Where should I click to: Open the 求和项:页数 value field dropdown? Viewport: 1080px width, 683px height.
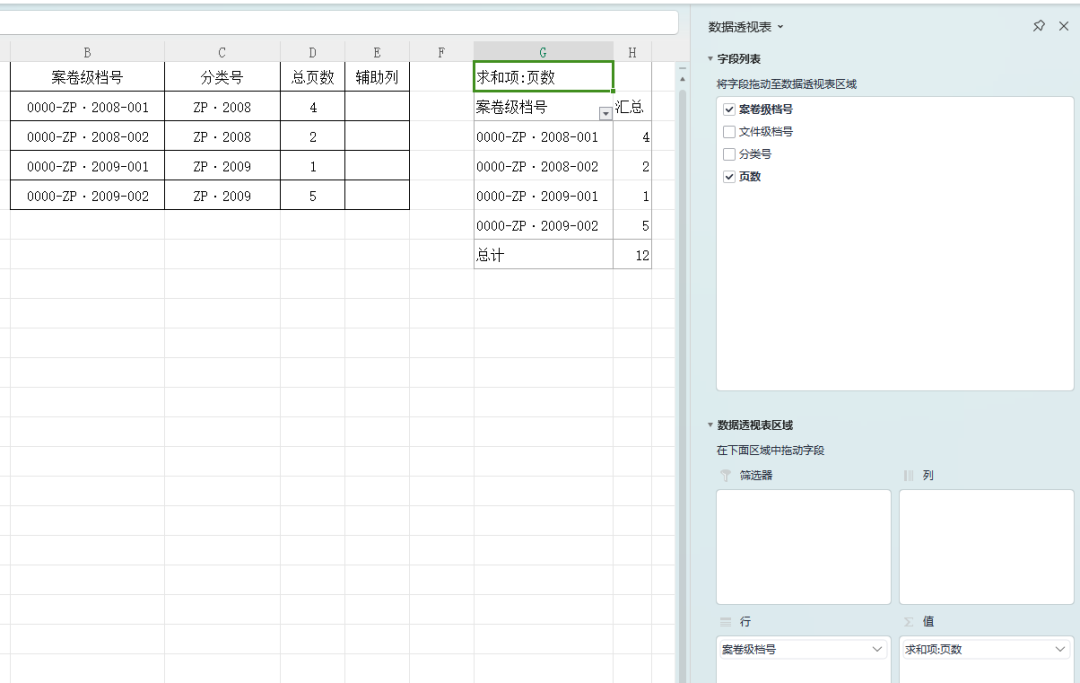tap(1060, 649)
